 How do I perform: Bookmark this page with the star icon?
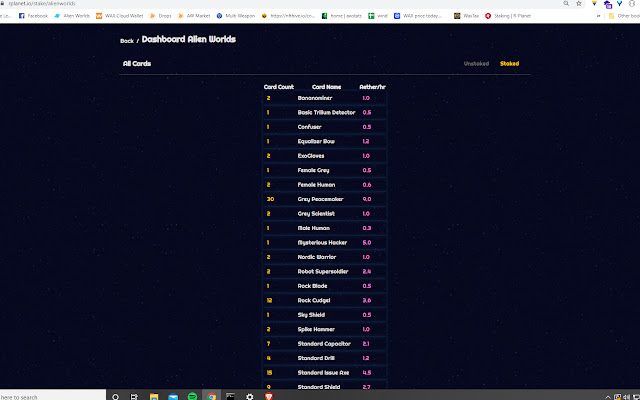click(x=579, y=3)
